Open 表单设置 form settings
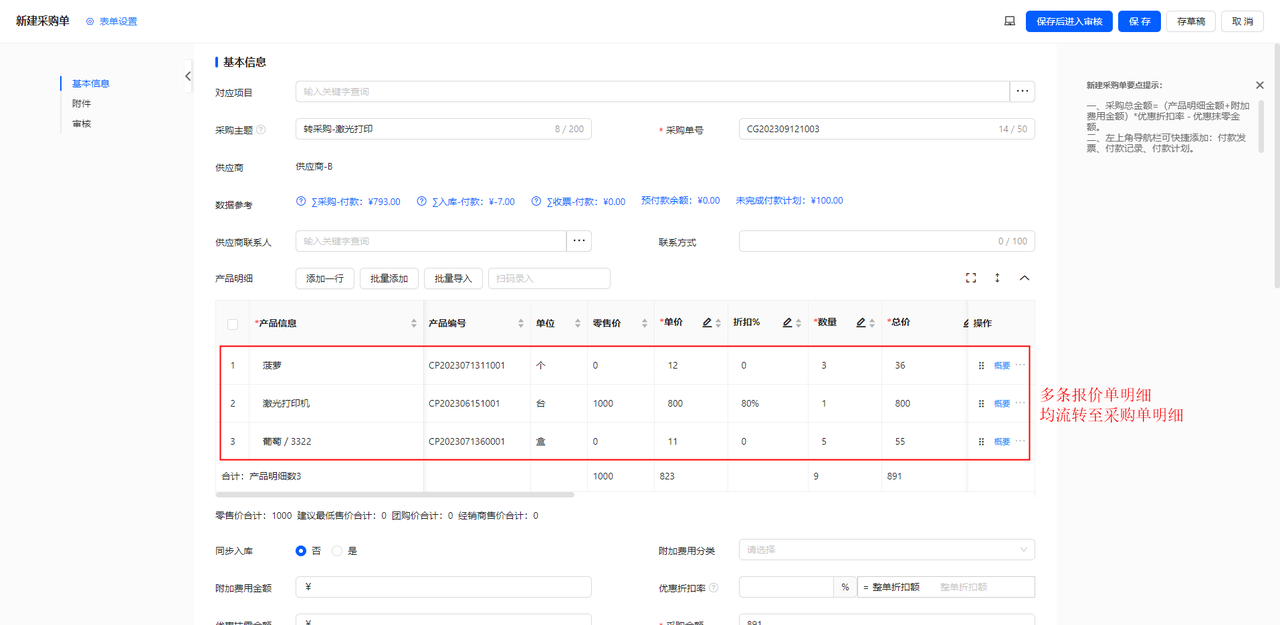The image size is (1280, 625). 111,21
